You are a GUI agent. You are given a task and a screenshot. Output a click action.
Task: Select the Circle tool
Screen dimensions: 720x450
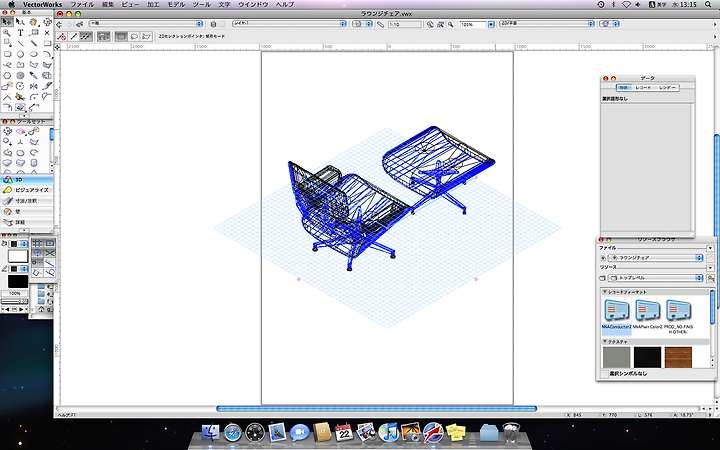coord(20,54)
